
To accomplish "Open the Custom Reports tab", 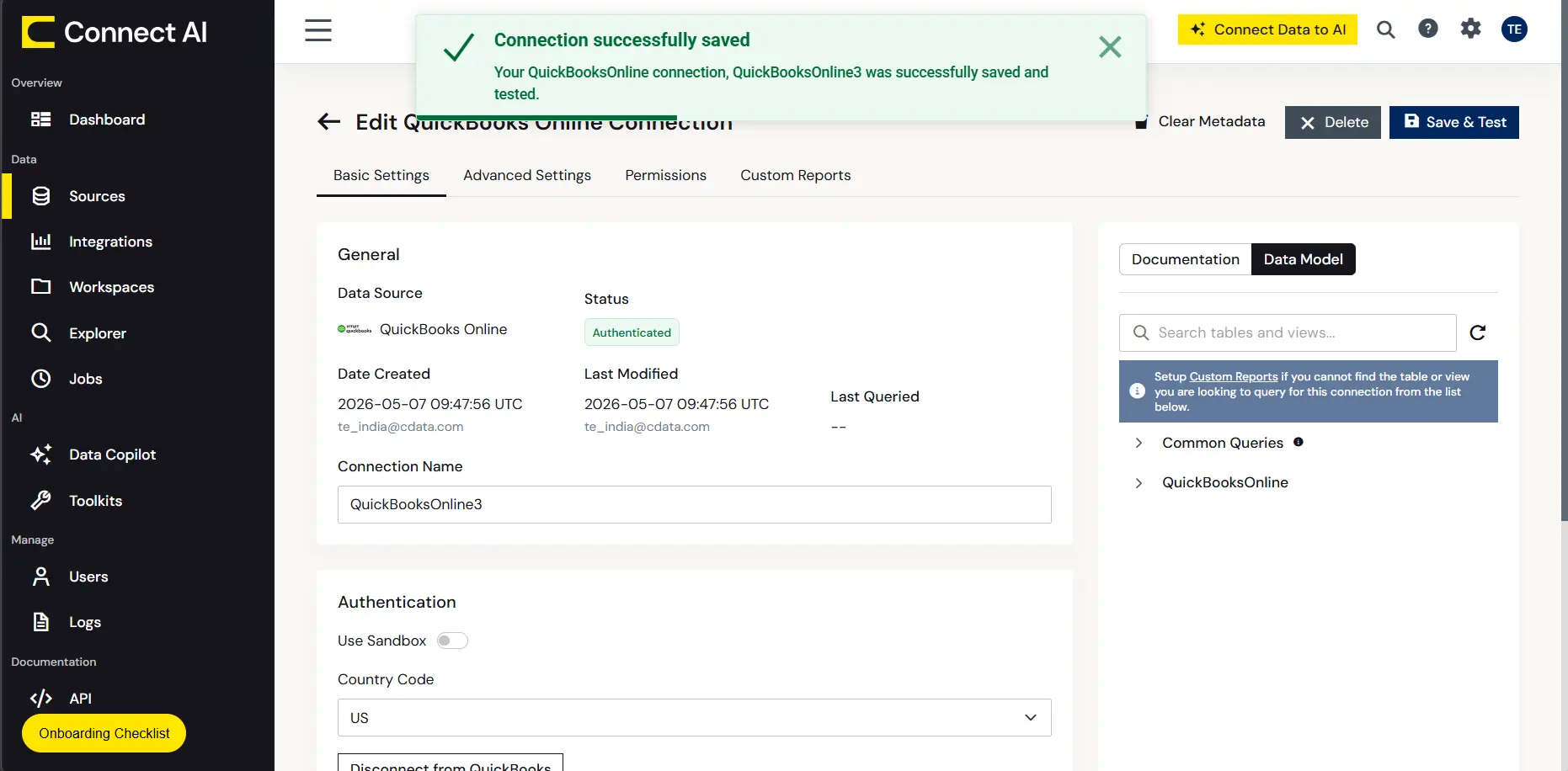I will click(x=796, y=175).
